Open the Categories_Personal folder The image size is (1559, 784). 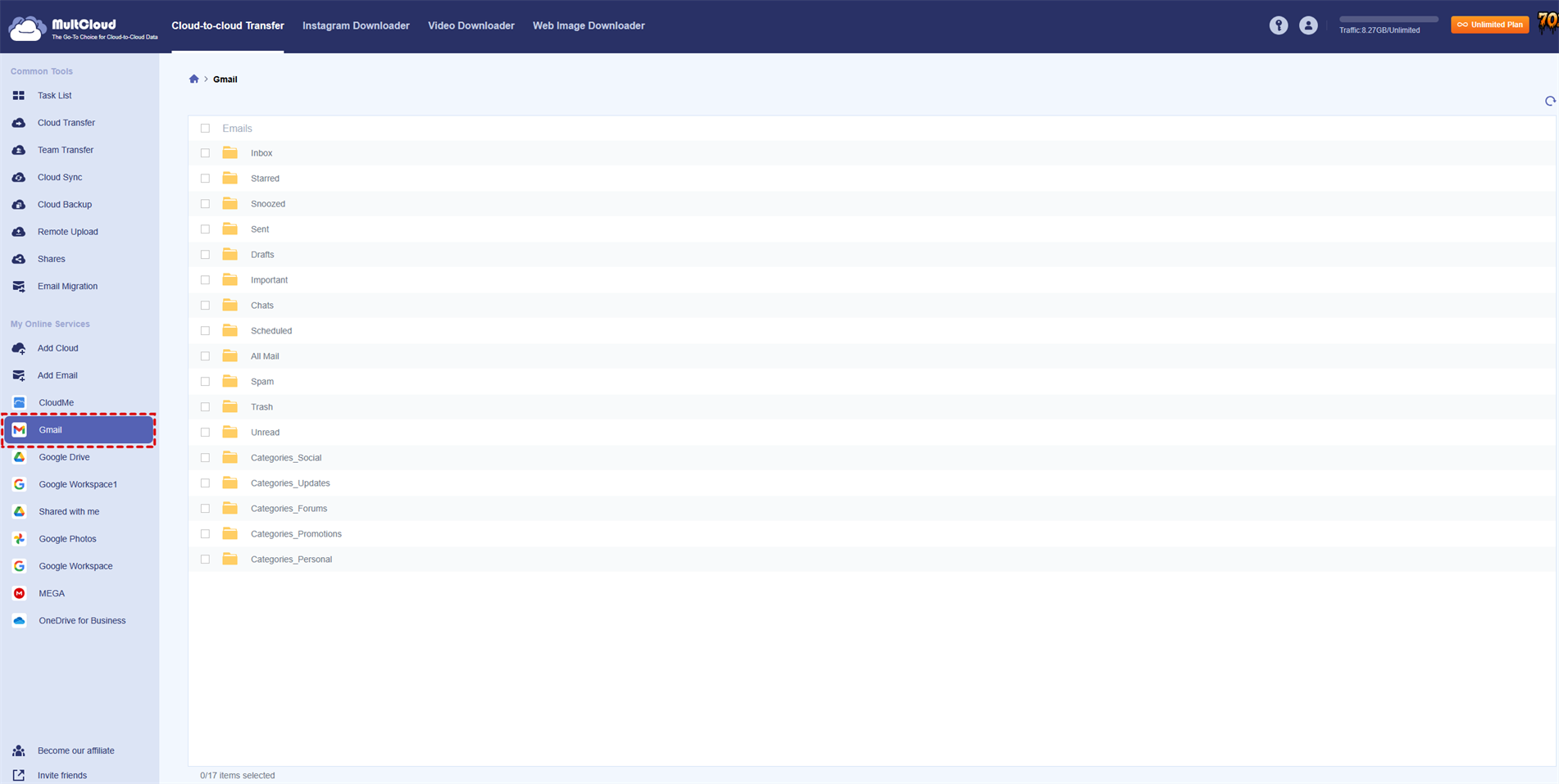(x=291, y=560)
